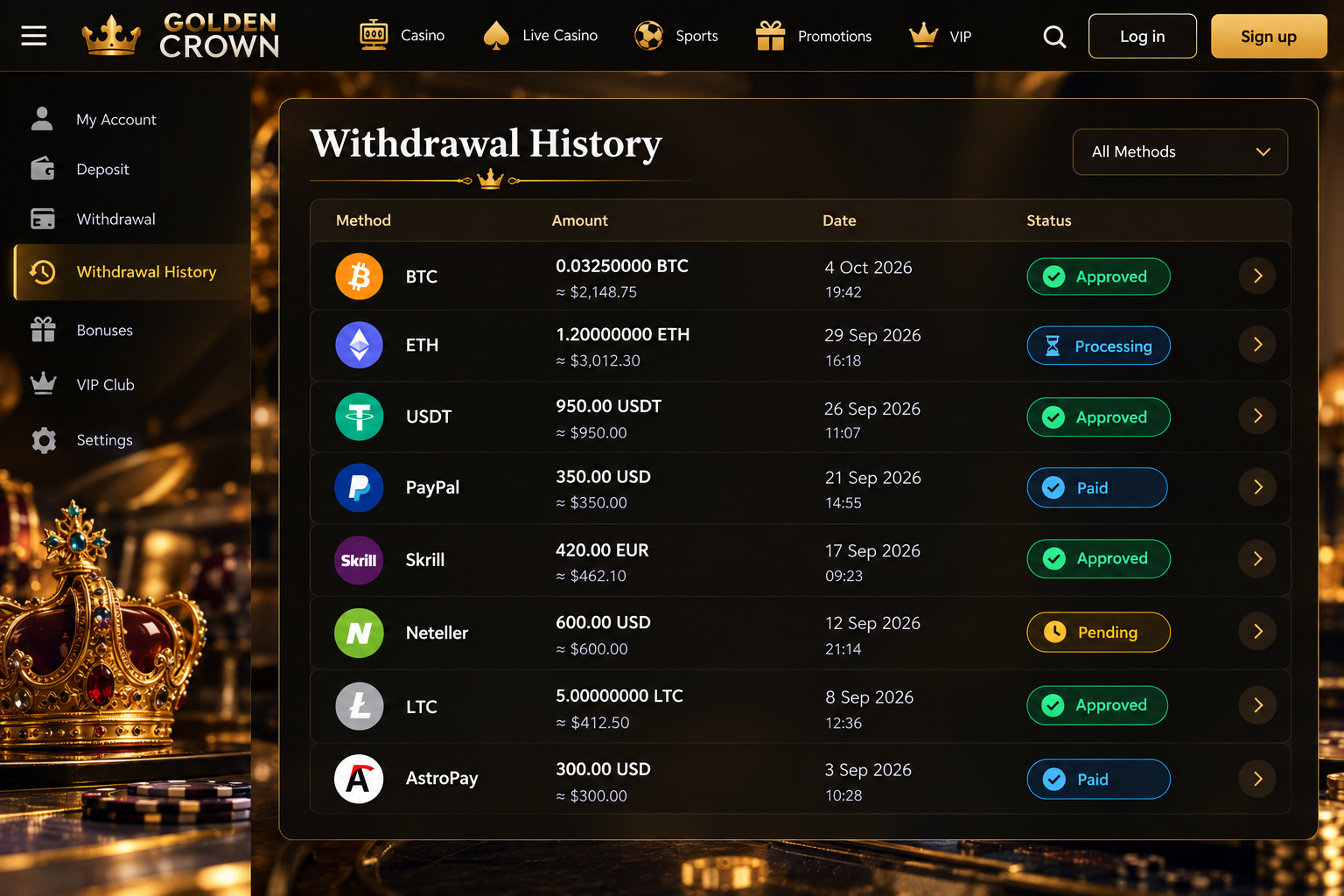Open the Casino nav item
The width and height of the screenshot is (1344, 896).
point(402,36)
